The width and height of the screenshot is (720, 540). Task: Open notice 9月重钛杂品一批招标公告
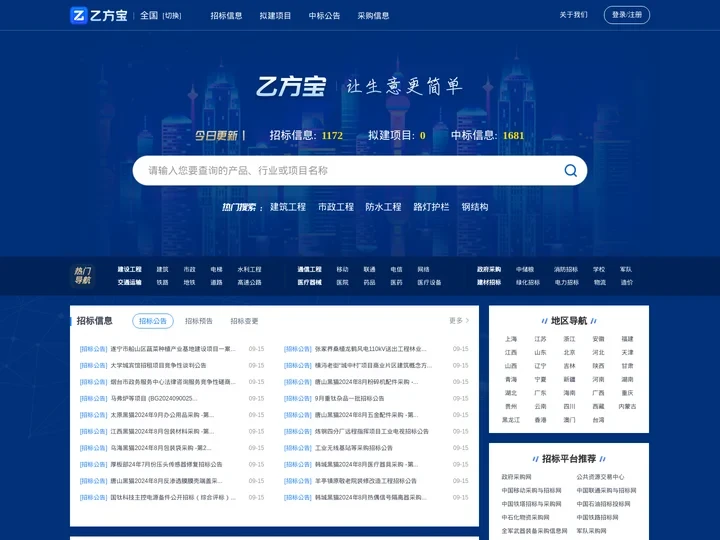point(349,399)
